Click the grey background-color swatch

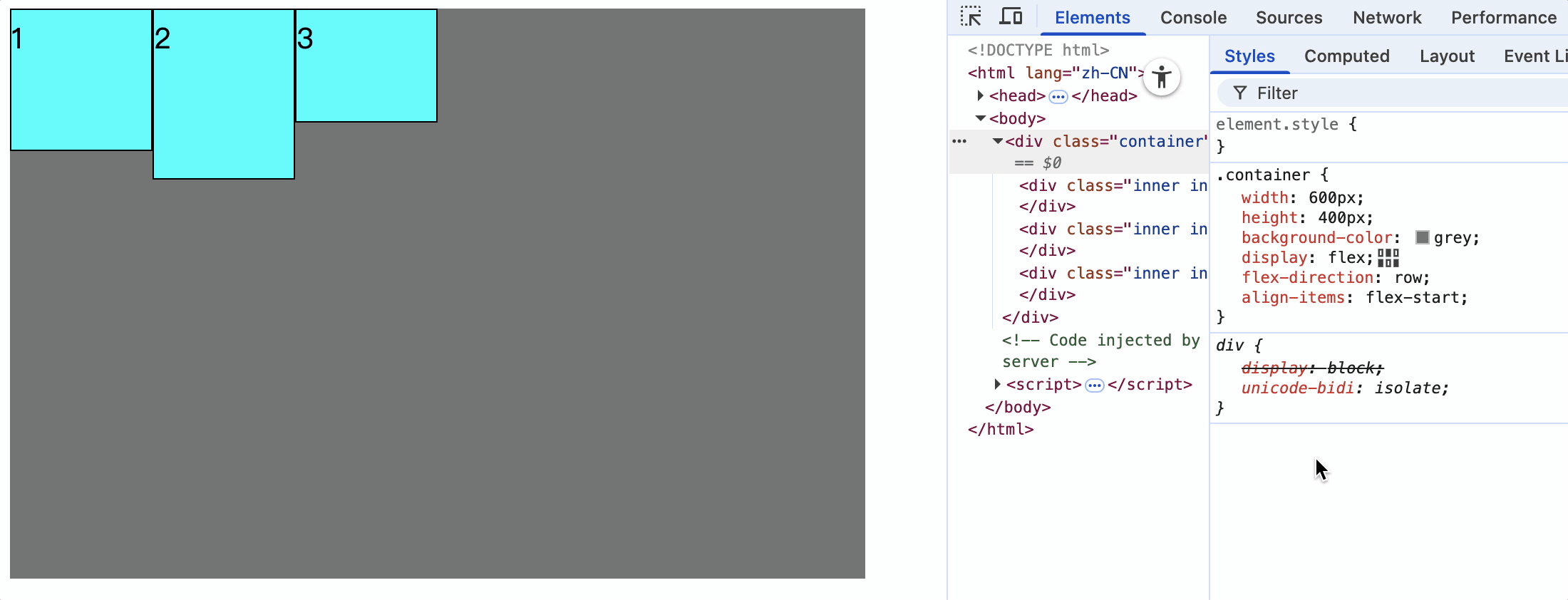tap(1422, 237)
